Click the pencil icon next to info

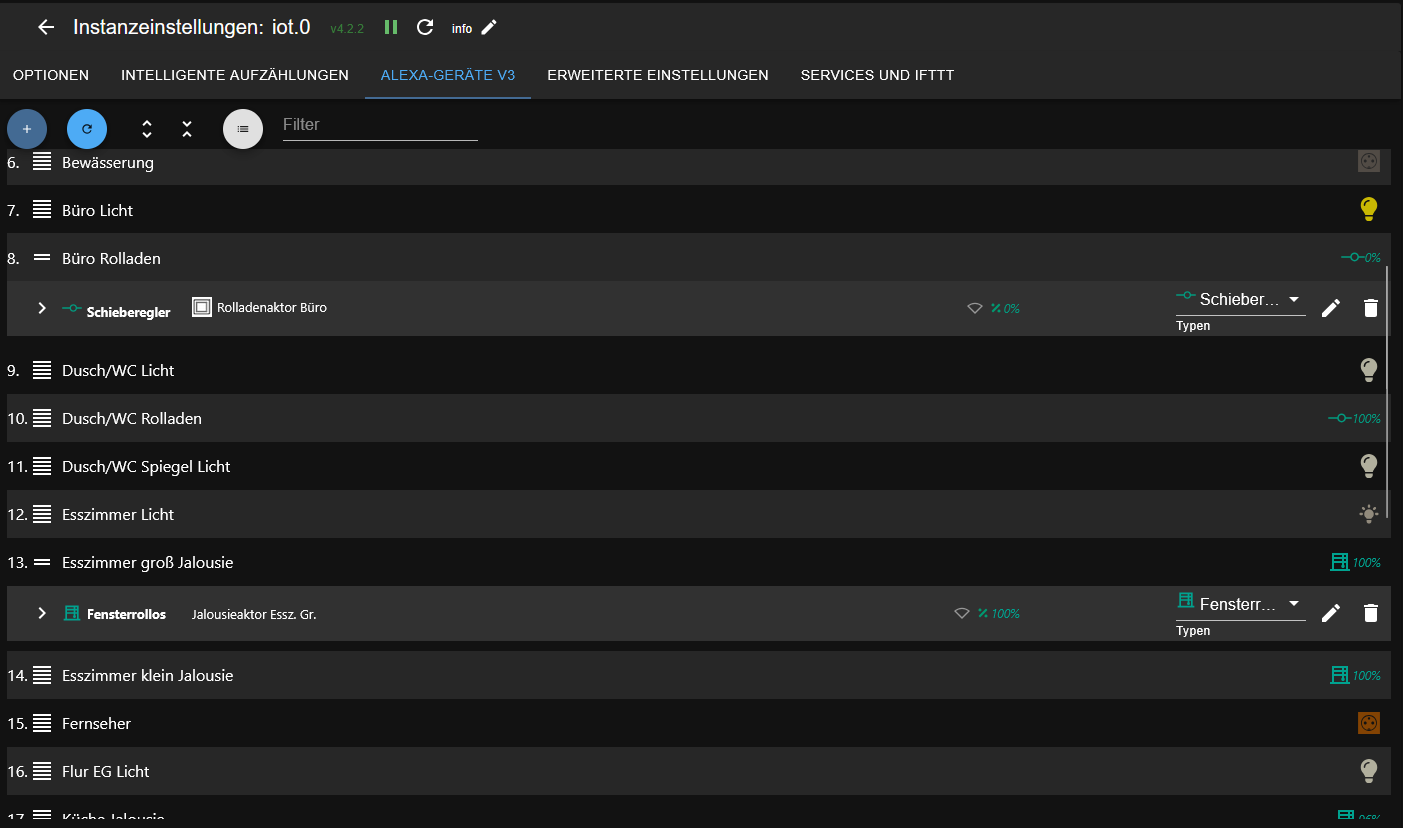tap(489, 27)
